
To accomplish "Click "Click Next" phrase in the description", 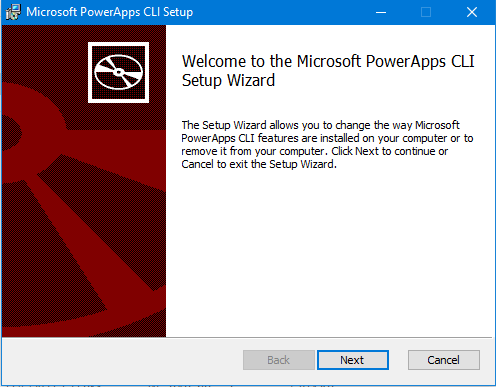I will pyautogui.click(x=355, y=151).
